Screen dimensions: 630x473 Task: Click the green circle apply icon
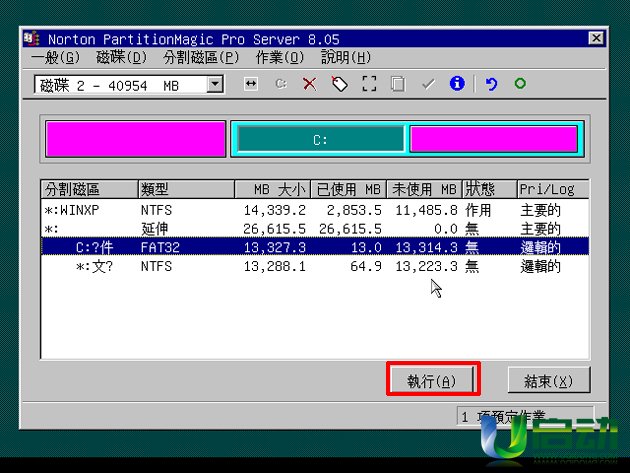tap(520, 85)
